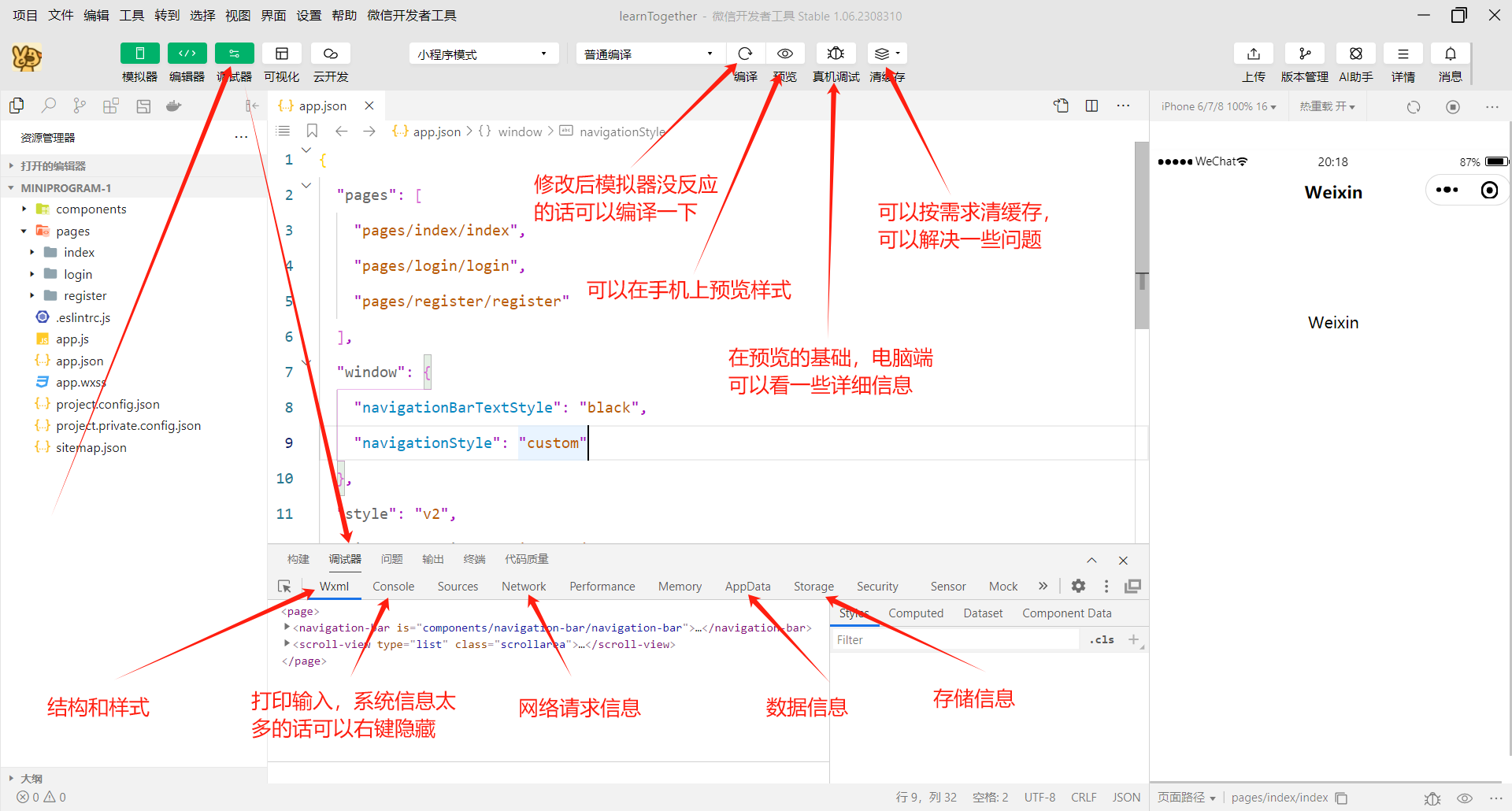Toggle the 编辑器 editor panel button

click(x=187, y=54)
